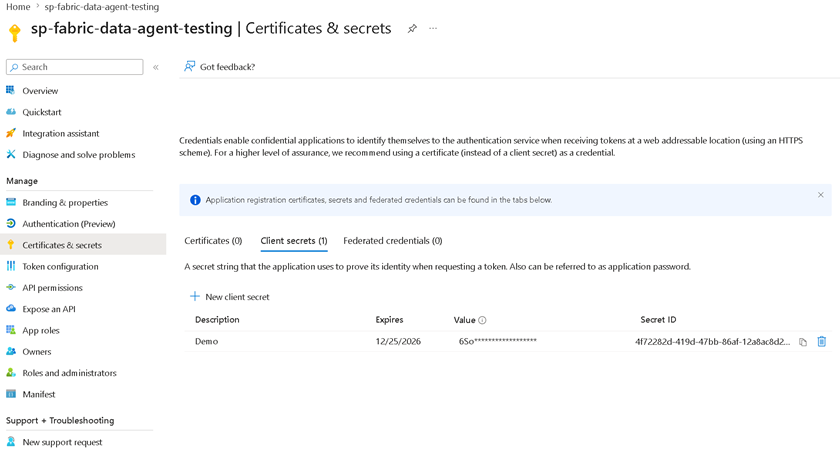Image resolution: width=840 pixels, height=453 pixels.
Task: Click the Roles and administrators icon
Action: tap(11, 373)
